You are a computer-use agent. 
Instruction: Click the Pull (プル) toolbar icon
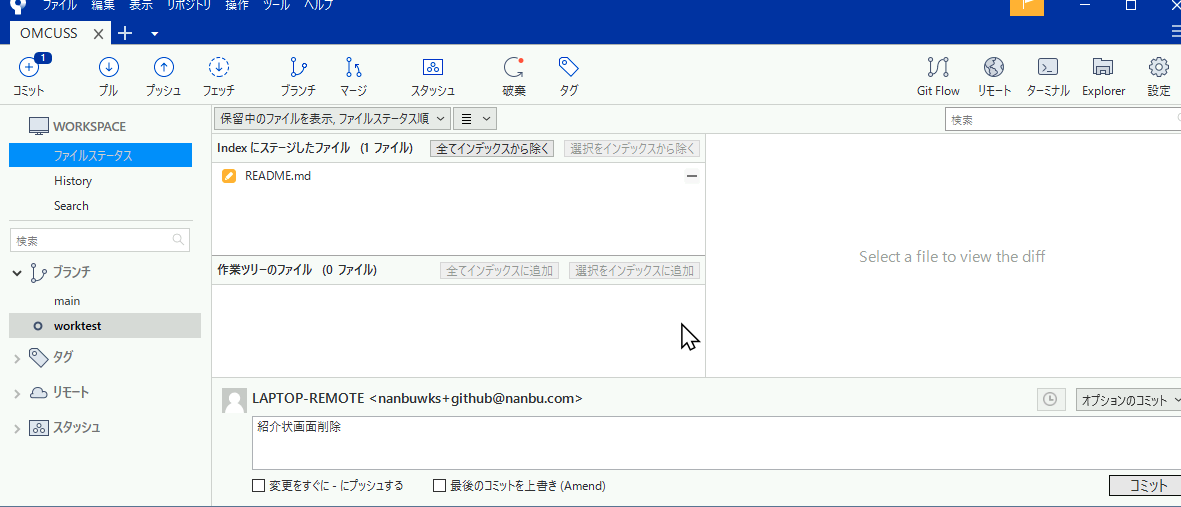pos(108,68)
